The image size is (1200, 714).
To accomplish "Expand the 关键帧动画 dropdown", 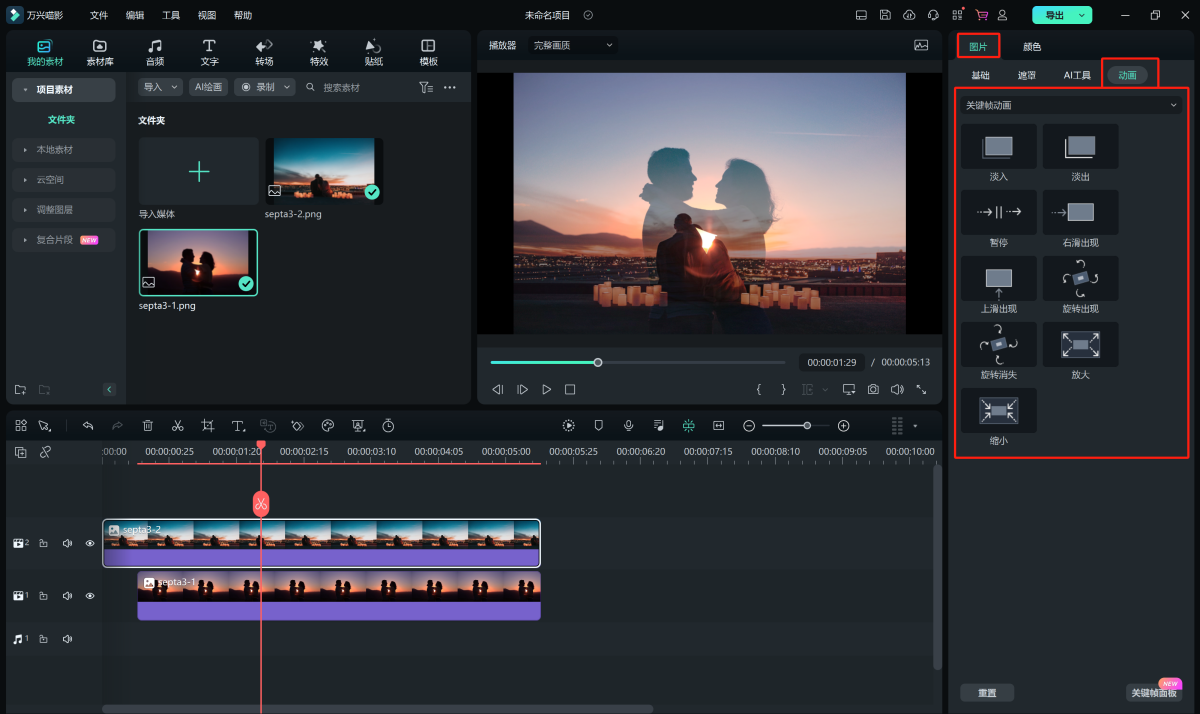I will (1071, 105).
